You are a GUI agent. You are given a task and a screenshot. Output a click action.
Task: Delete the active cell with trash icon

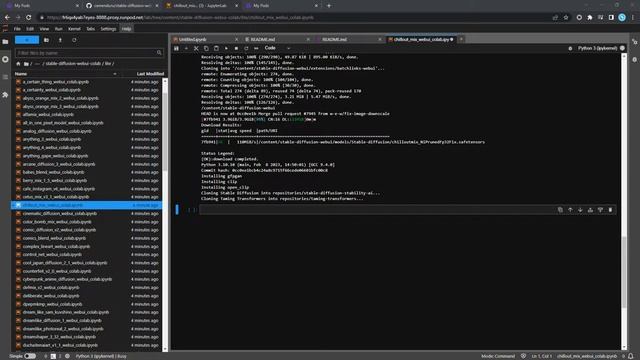pyautogui.click(x=610, y=210)
